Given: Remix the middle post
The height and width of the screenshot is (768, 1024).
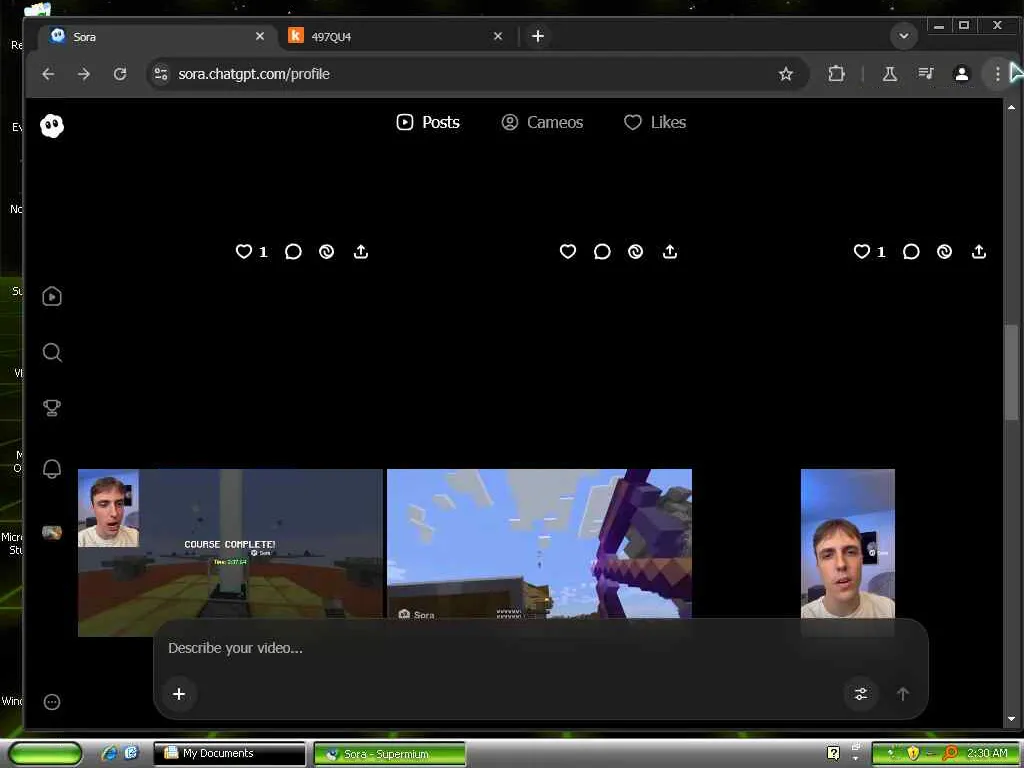Looking at the screenshot, I should click(x=635, y=251).
